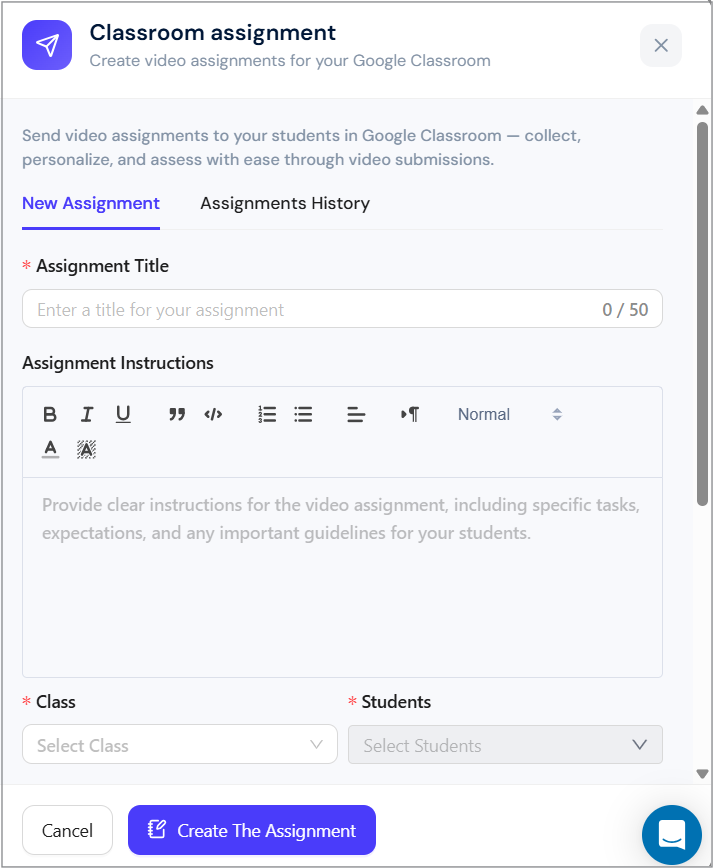Focus the Assignment Title input field
The width and height of the screenshot is (713, 868).
coord(342,309)
